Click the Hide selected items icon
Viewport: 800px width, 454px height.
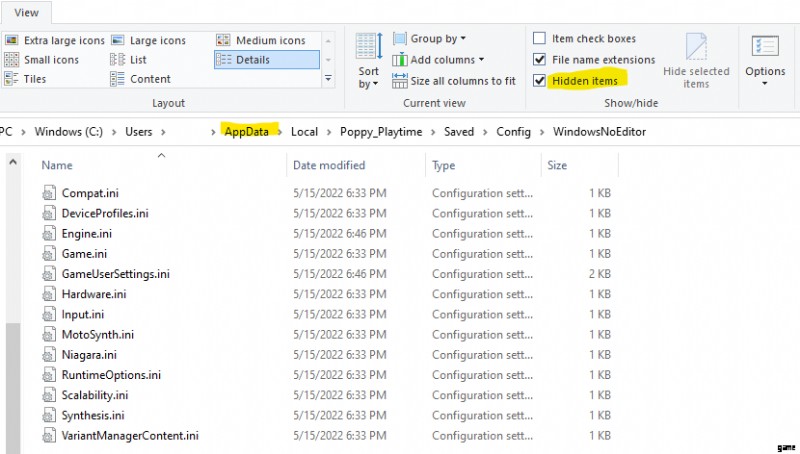point(696,60)
